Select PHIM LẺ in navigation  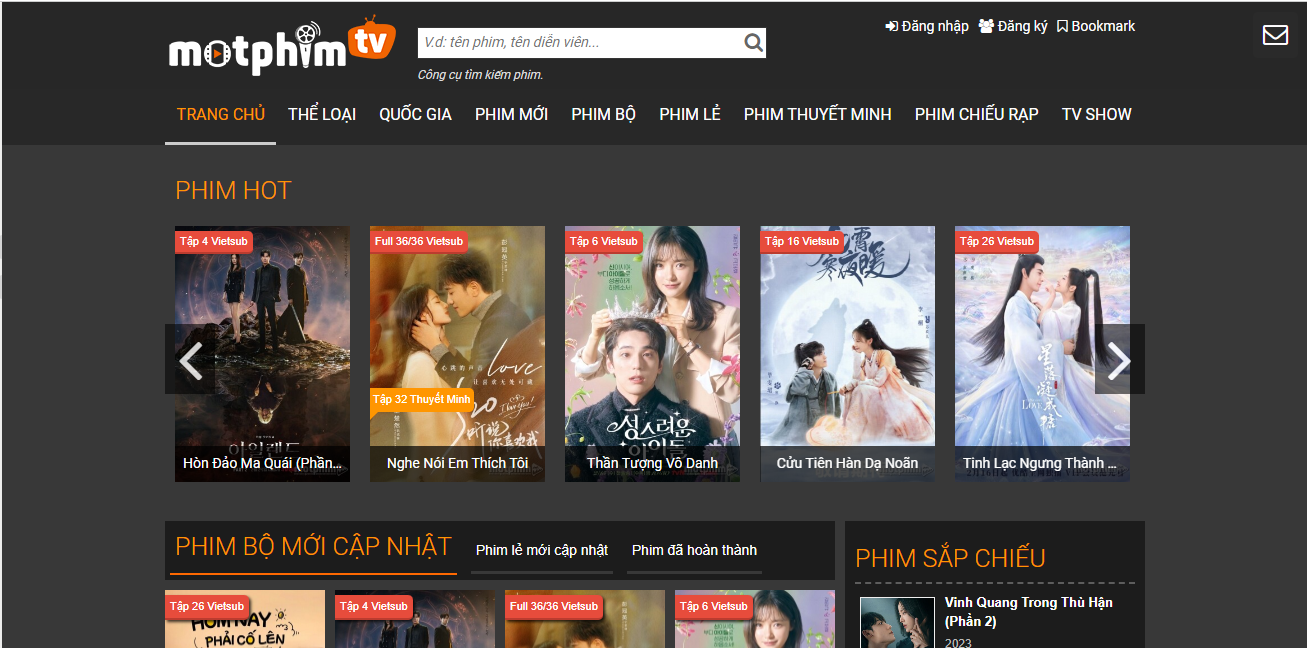(x=690, y=114)
